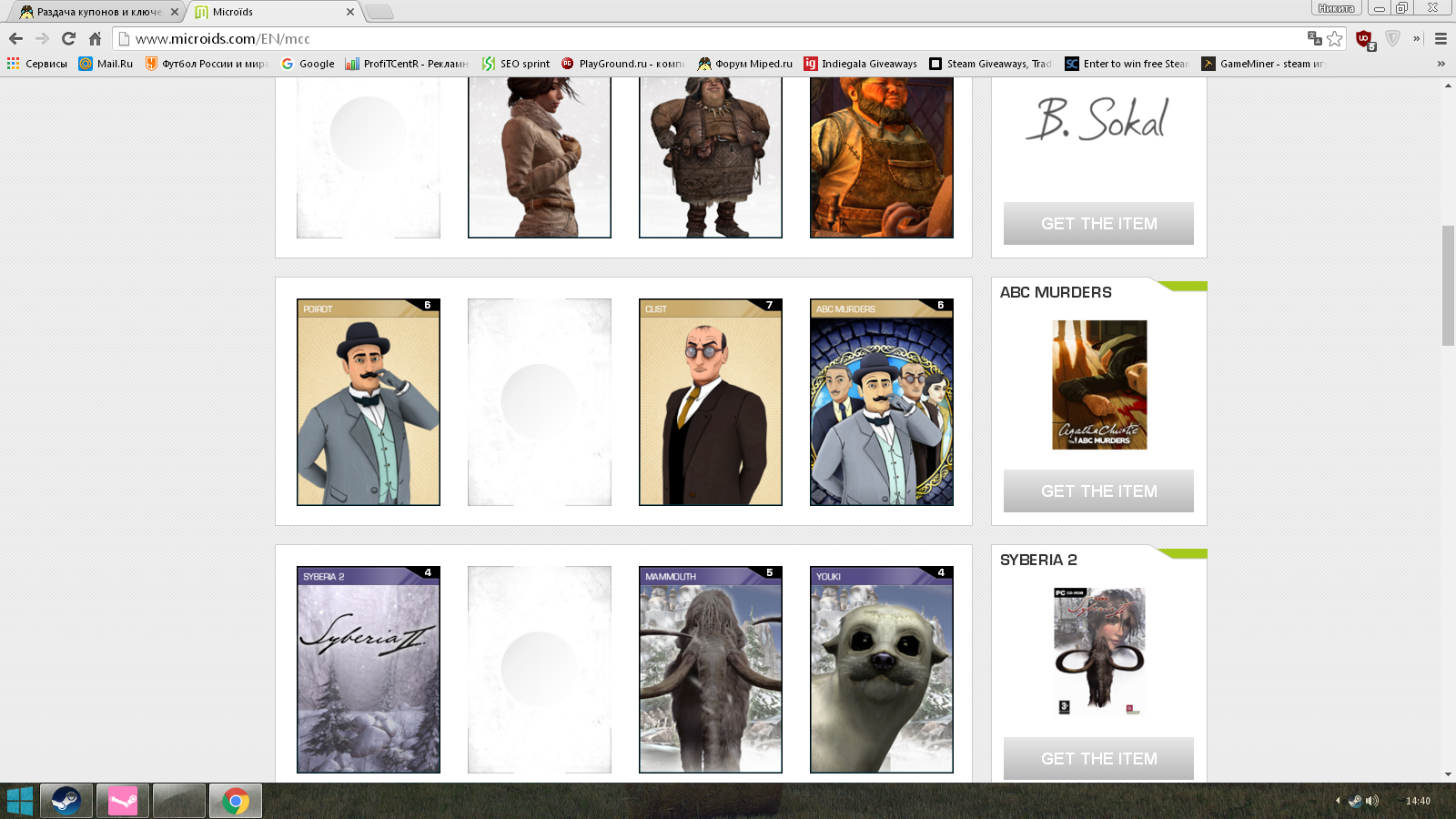Open the Chrome hamburger menu
This screenshot has height=819, width=1456.
pos(1441,38)
